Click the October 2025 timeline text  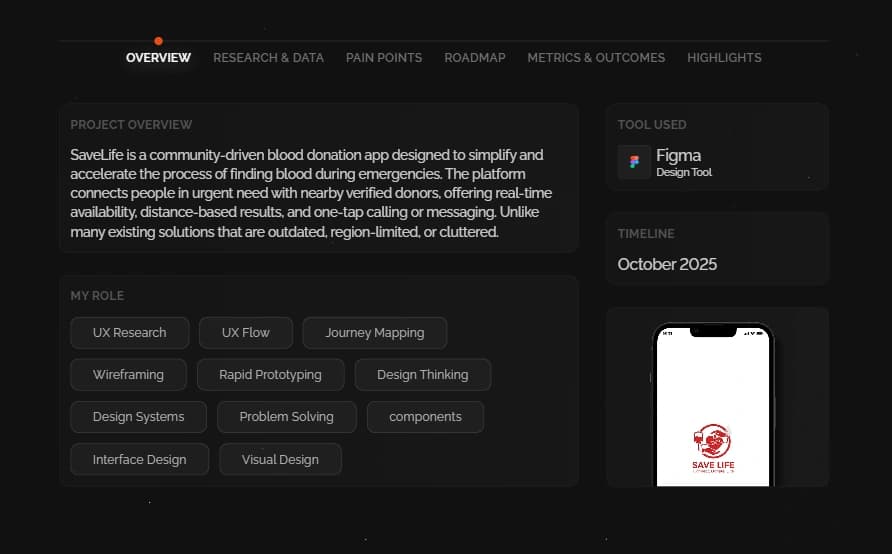[x=667, y=264]
